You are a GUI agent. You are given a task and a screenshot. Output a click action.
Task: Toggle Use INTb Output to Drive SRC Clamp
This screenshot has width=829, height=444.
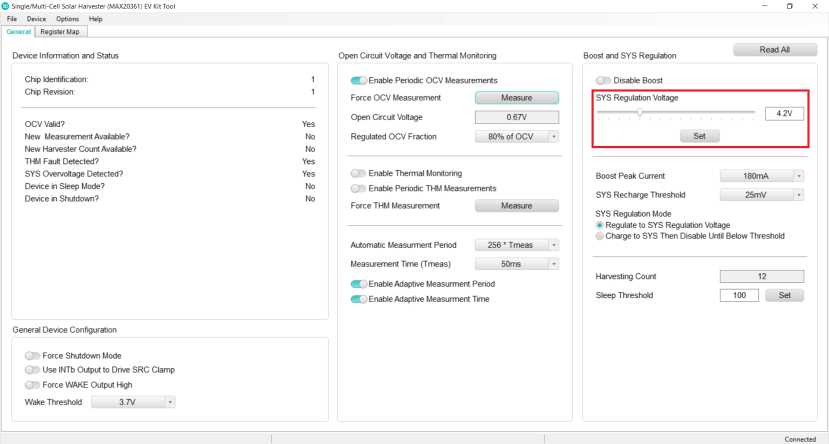33,369
